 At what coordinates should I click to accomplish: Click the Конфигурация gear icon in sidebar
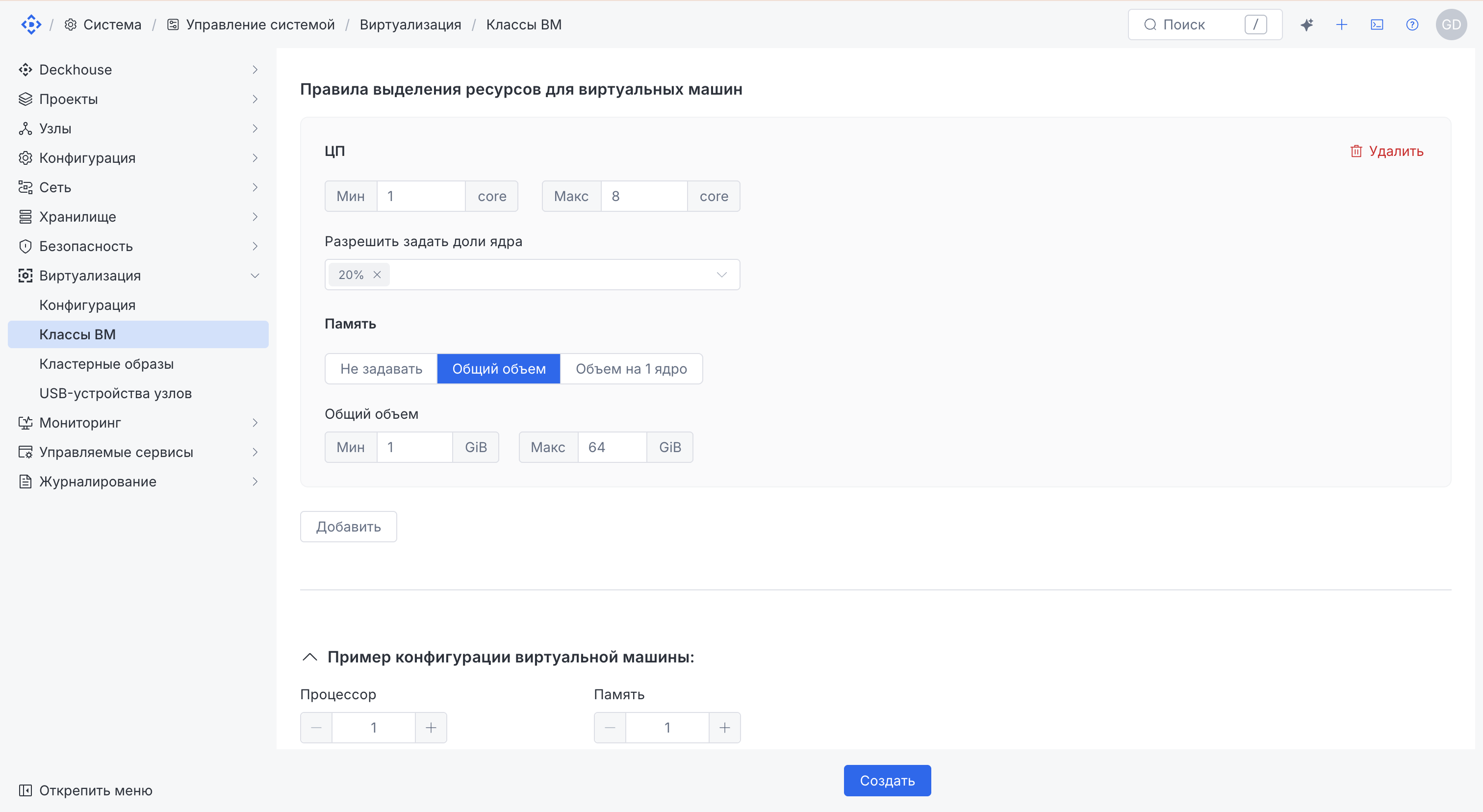26,158
